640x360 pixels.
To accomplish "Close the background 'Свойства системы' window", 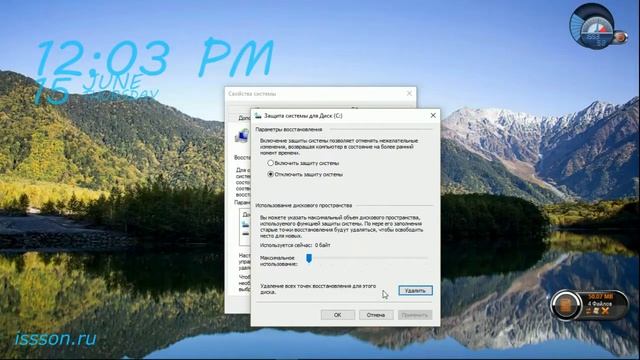I will [x=409, y=93].
